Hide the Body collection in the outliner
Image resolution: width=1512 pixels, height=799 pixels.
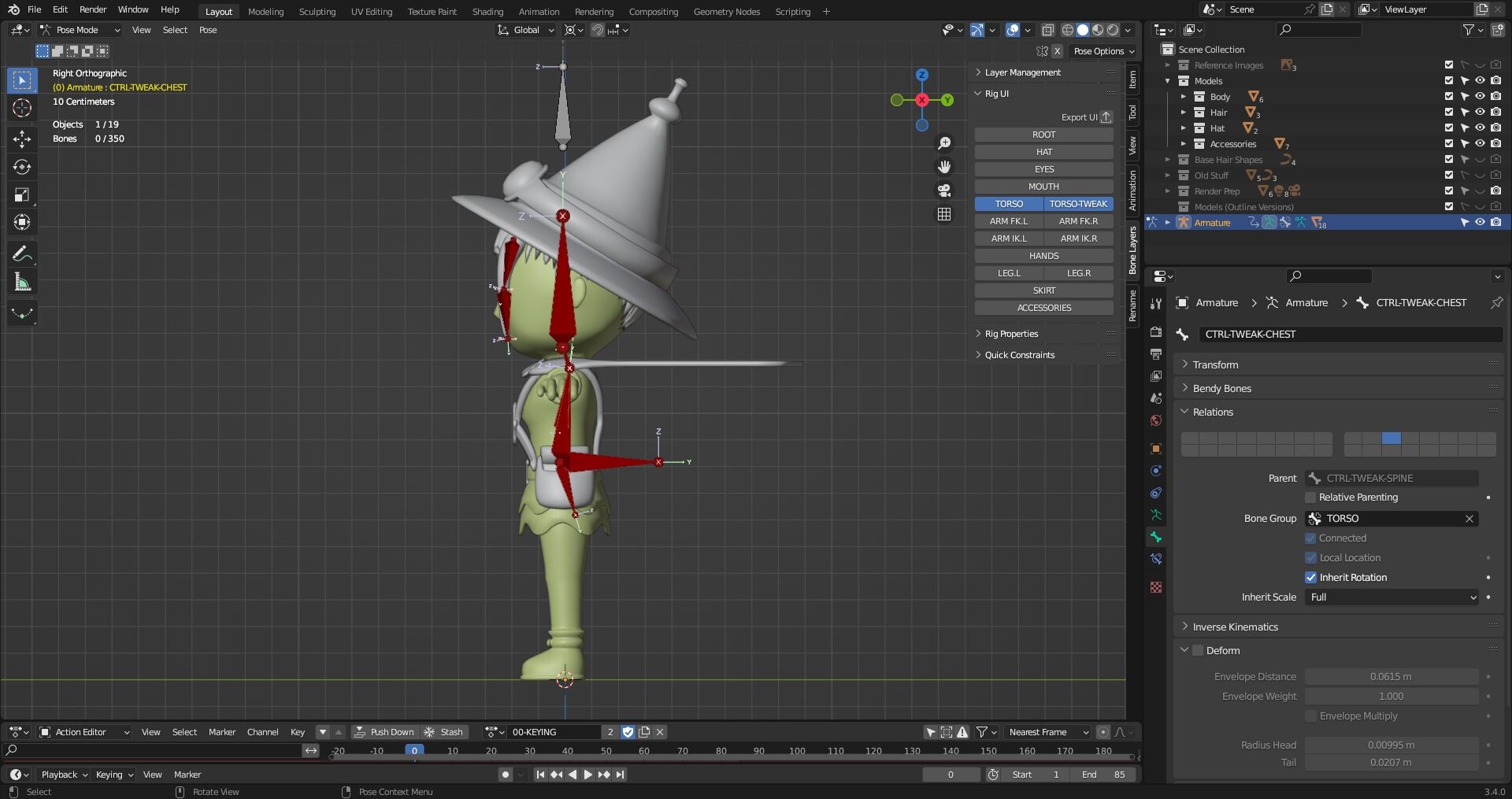1480,96
